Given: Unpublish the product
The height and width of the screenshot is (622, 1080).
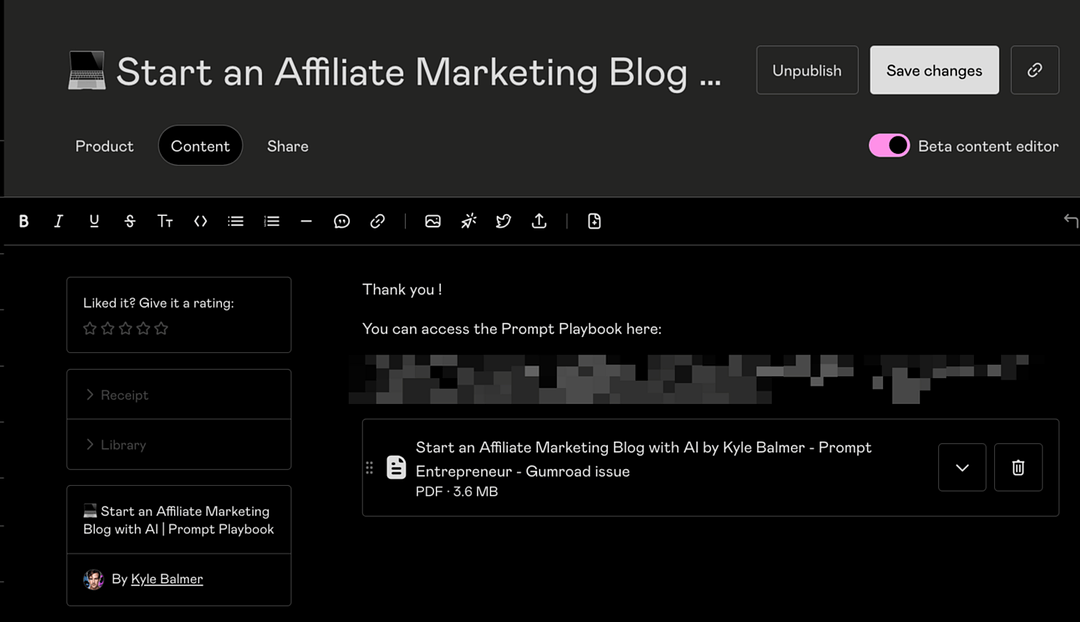Looking at the screenshot, I should pyautogui.click(x=806, y=71).
